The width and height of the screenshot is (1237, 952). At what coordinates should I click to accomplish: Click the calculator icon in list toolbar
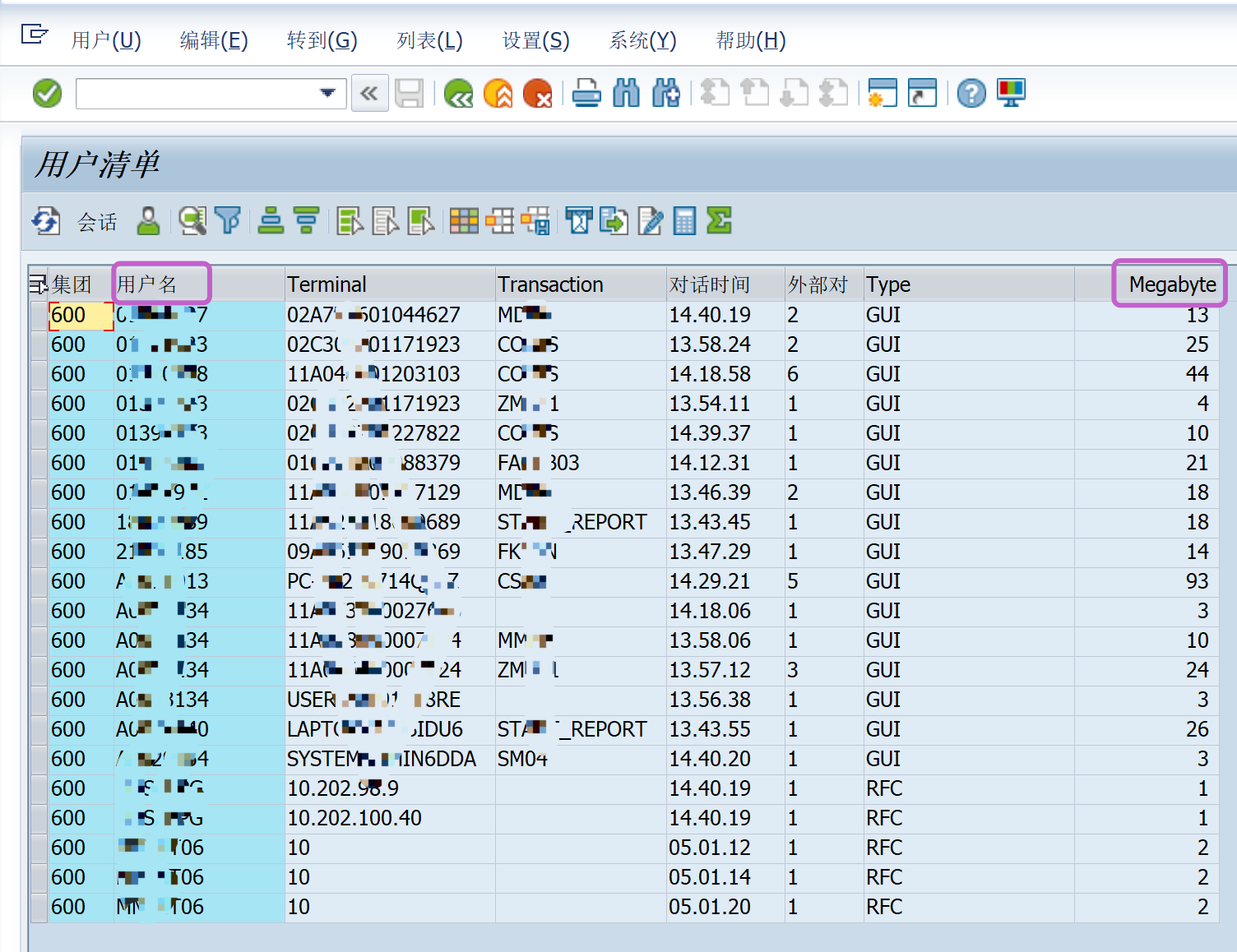pyautogui.click(x=684, y=221)
